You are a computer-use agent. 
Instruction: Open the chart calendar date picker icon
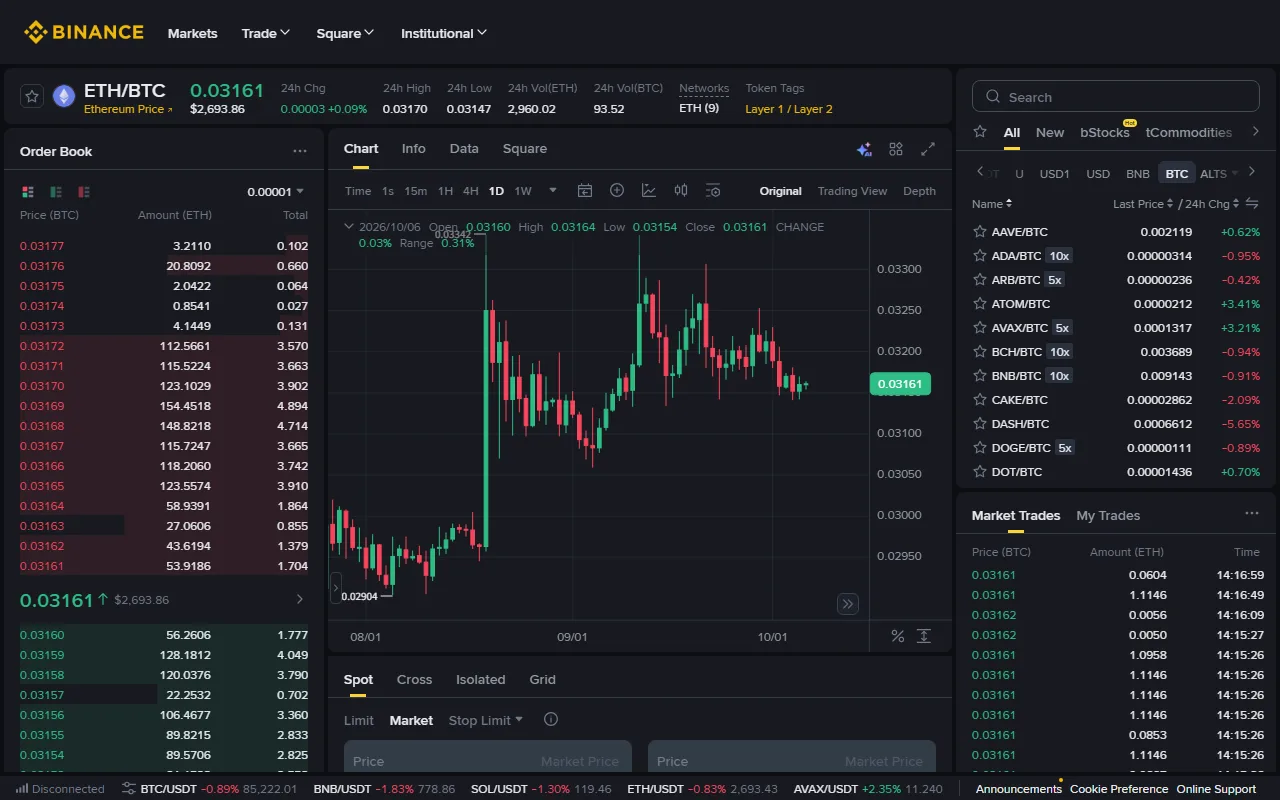coord(585,190)
